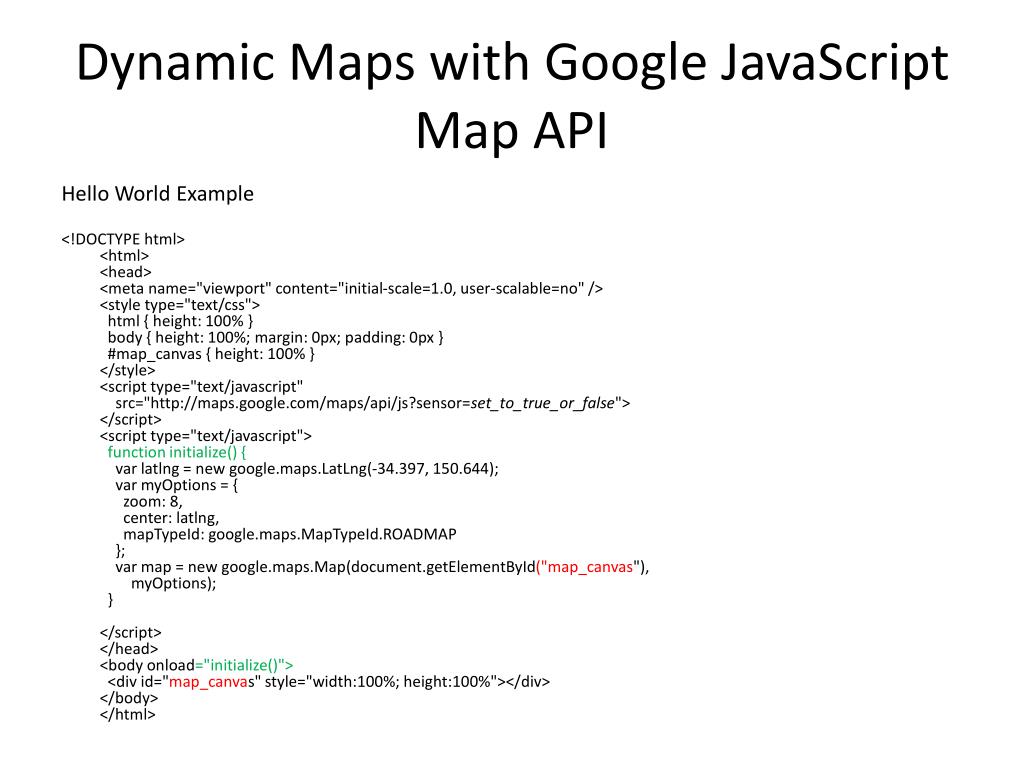
Task: Click the italic 'set_to_true_or_false' text
Action: pyautogui.click(x=543, y=403)
